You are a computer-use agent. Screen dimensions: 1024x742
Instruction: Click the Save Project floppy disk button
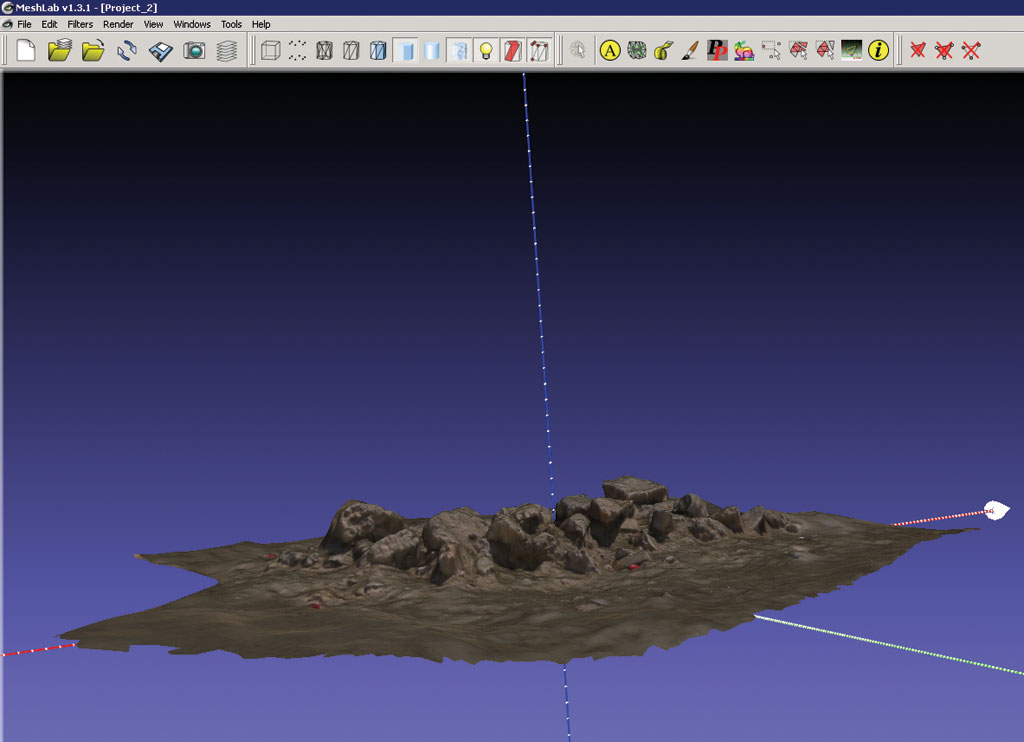(160, 50)
